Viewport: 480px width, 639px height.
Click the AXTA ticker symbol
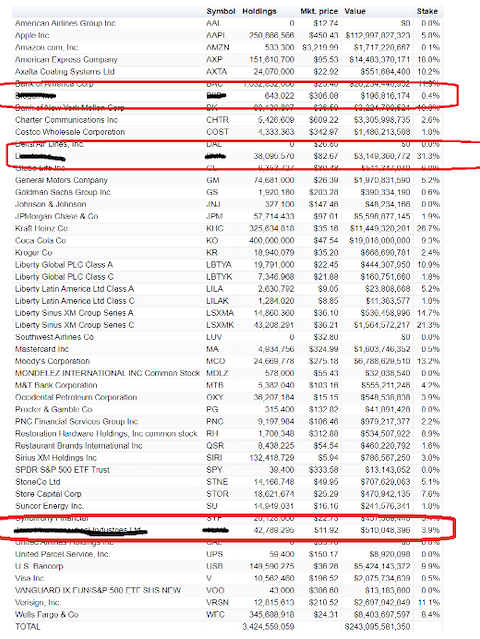(x=216, y=72)
